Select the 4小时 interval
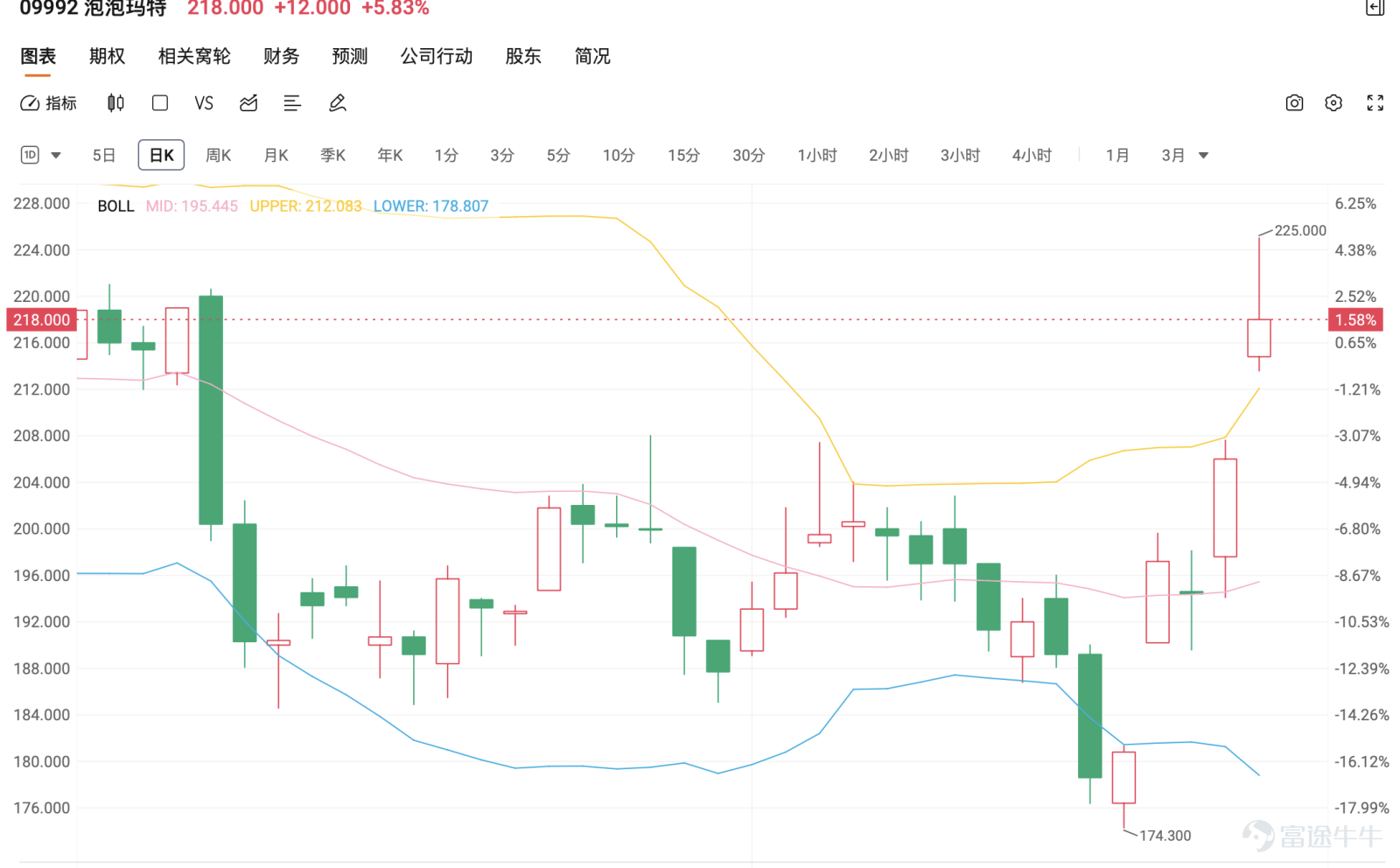Screen dimensions: 1400x868 (1032, 155)
